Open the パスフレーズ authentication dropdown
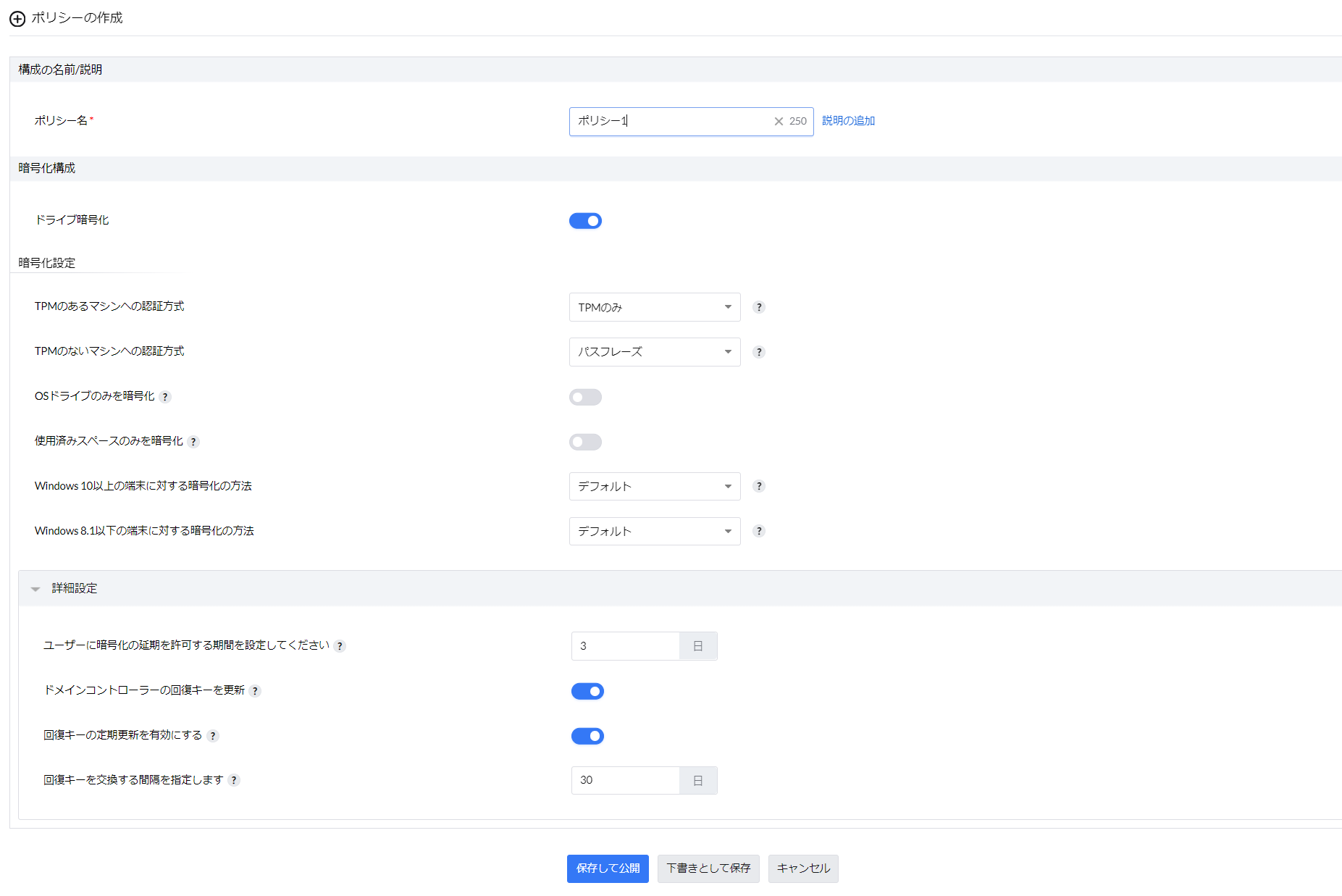The height and width of the screenshot is (896, 1342). (655, 352)
